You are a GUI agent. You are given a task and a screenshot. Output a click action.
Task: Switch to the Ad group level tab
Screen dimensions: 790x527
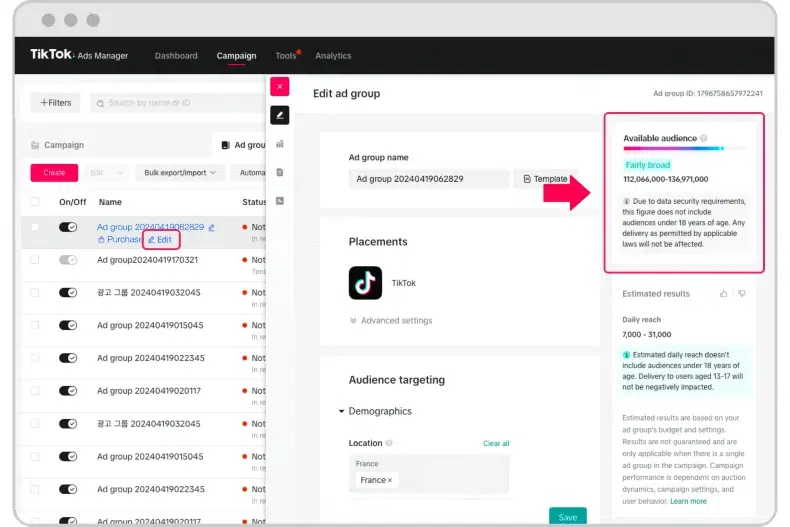click(243, 145)
